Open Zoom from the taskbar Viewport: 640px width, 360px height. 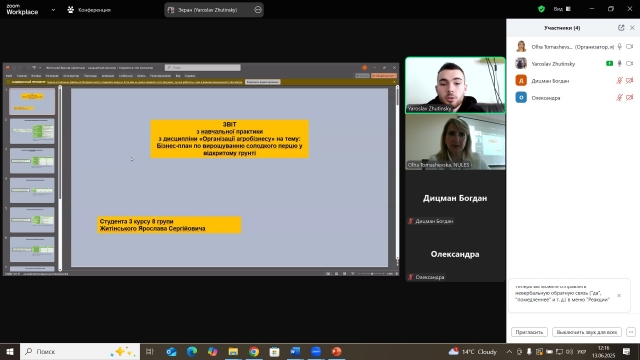pos(316,351)
